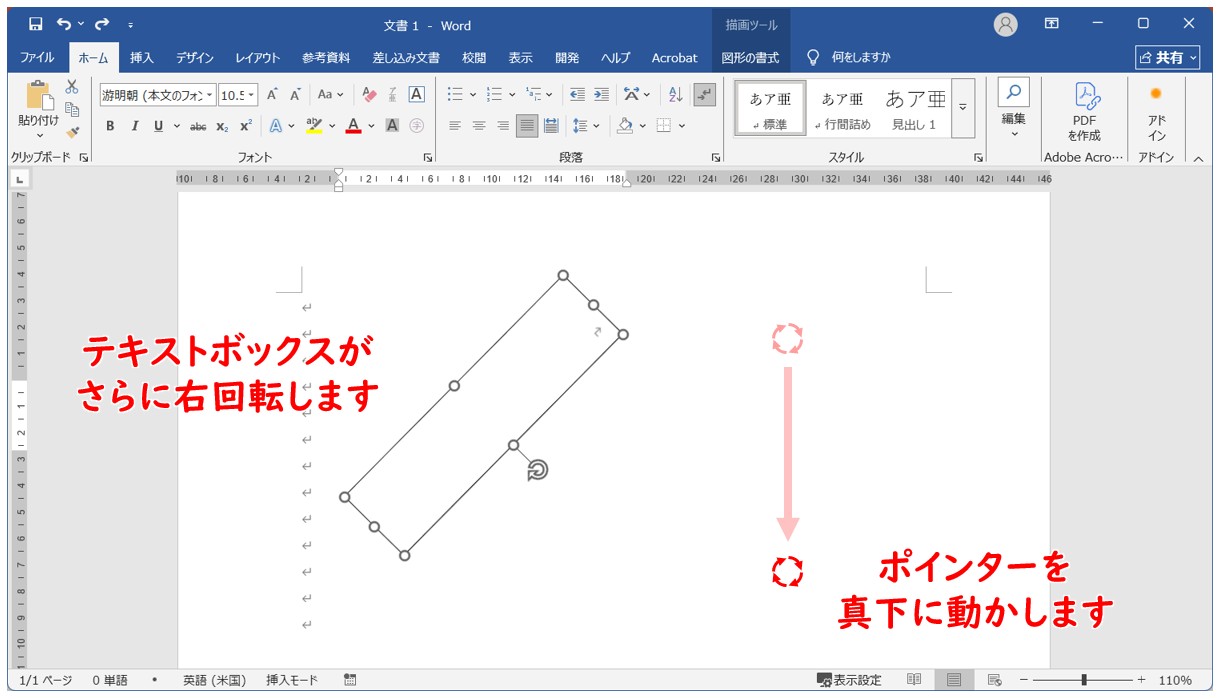Toggle strikethrough formatting
1222x699 pixels.
coord(198,126)
